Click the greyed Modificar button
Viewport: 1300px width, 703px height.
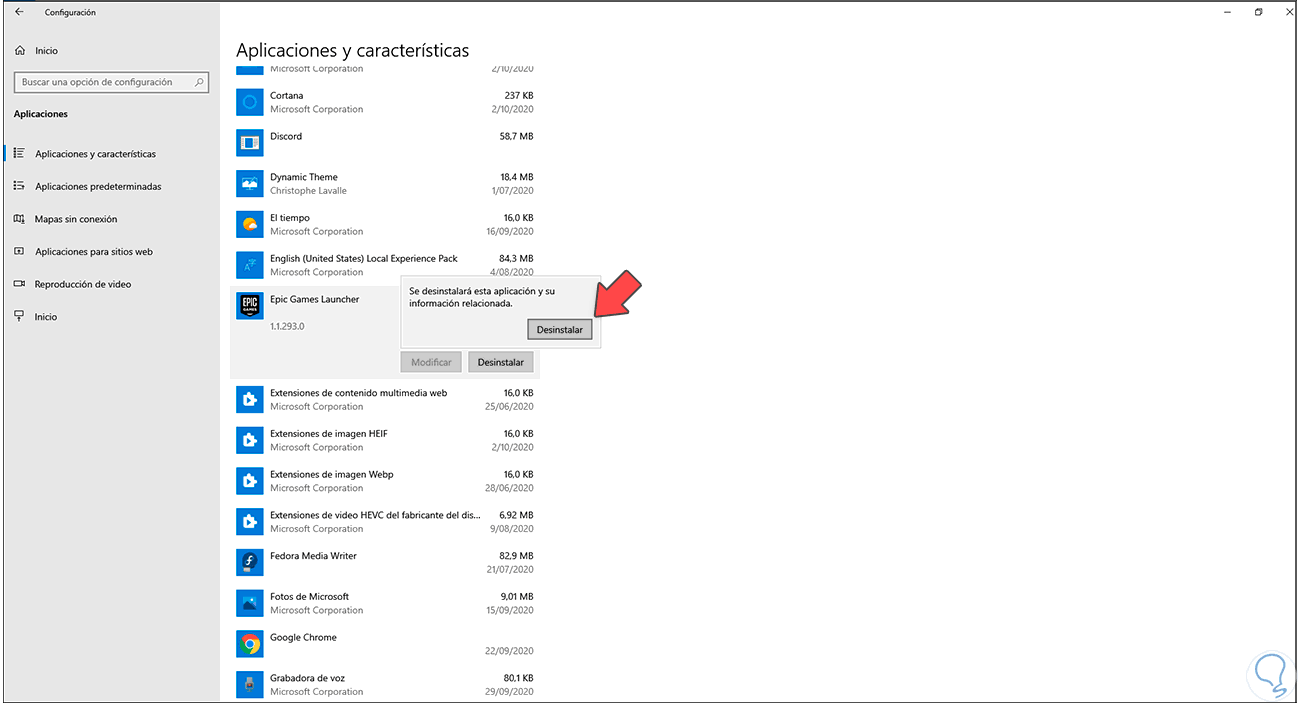tap(431, 362)
